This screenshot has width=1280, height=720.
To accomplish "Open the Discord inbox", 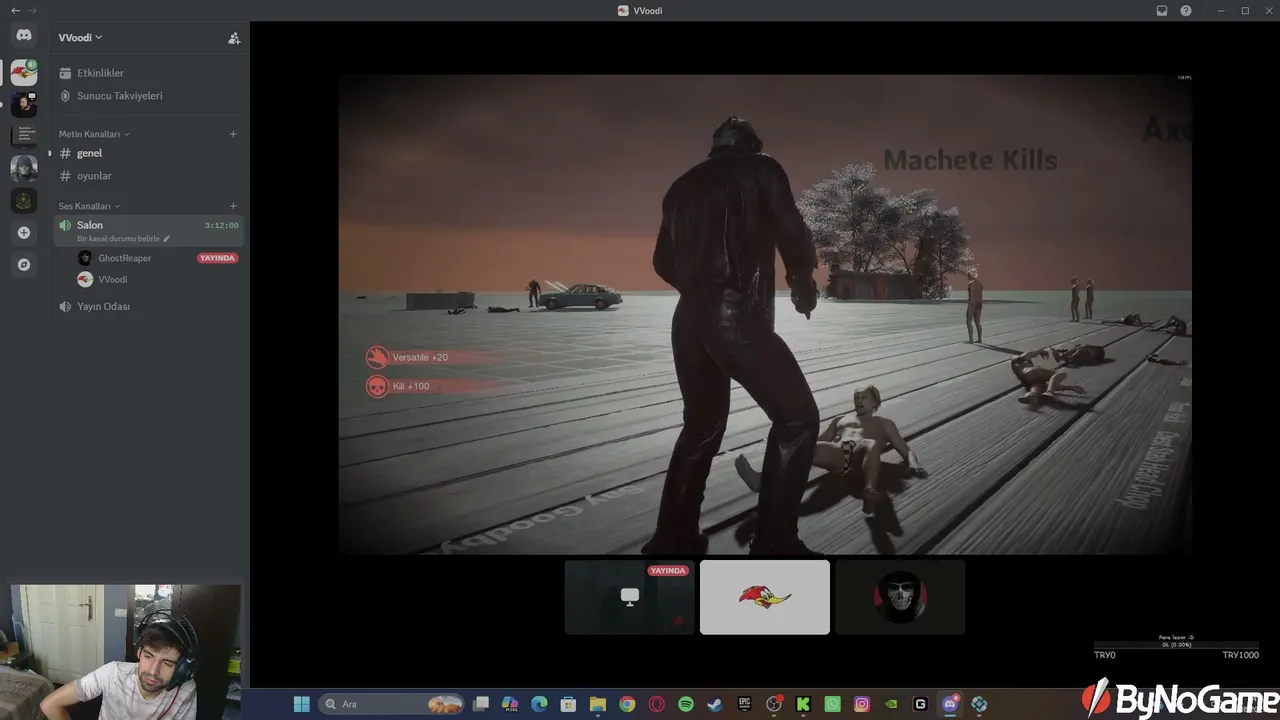I will (x=1162, y=10).
